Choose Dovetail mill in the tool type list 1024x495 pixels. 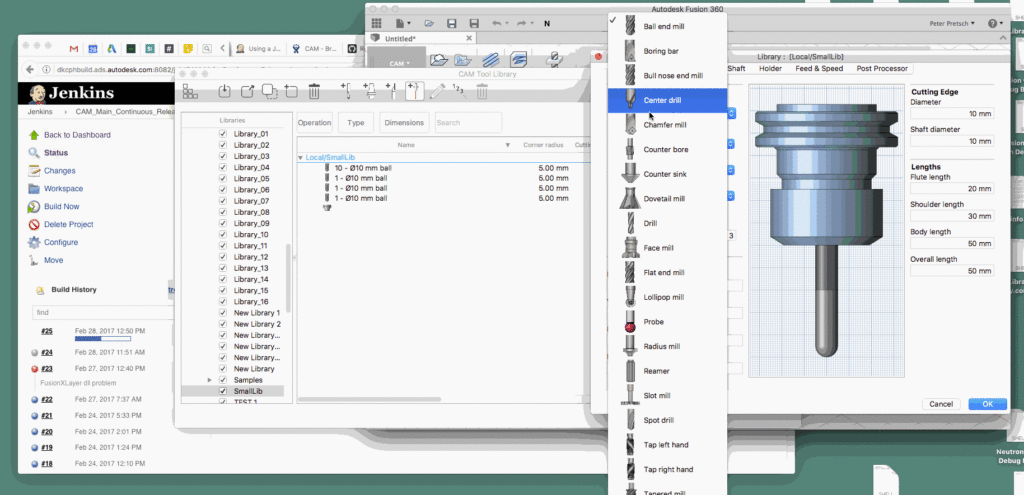(667, 199)
